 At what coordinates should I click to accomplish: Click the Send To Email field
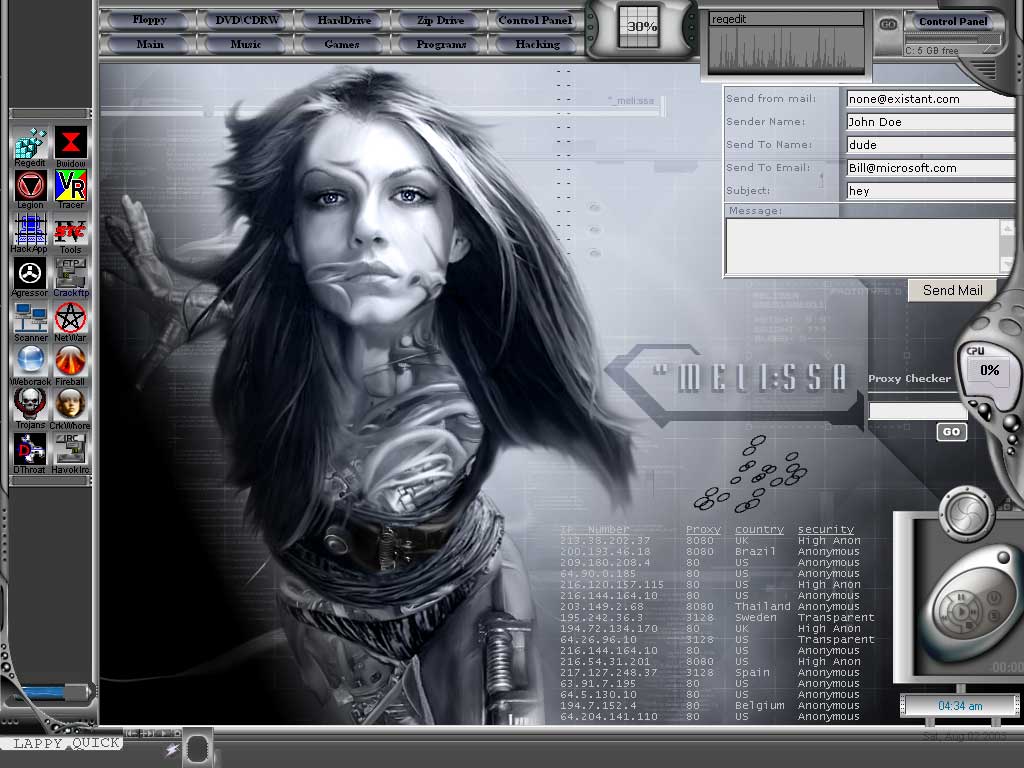point(930,168)
